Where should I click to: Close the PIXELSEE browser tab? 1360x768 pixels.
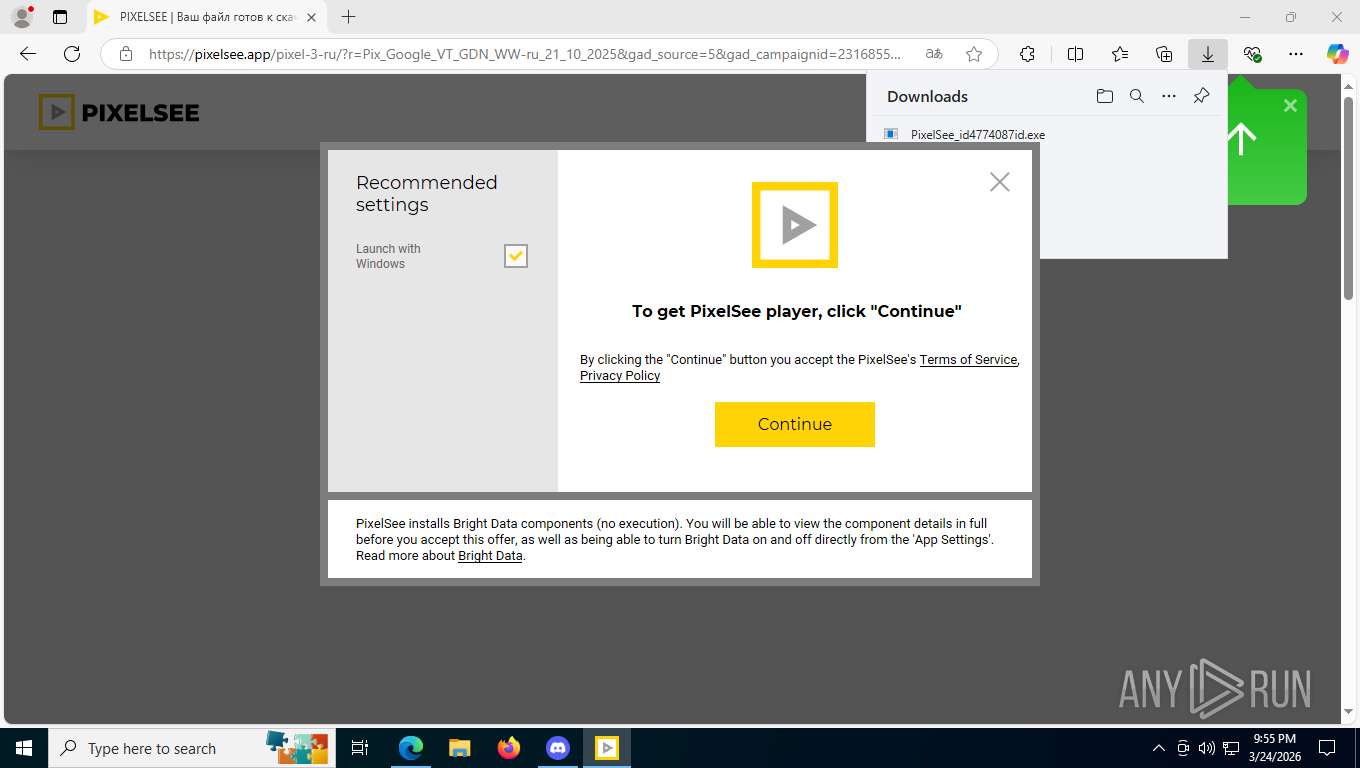(312, 17)
